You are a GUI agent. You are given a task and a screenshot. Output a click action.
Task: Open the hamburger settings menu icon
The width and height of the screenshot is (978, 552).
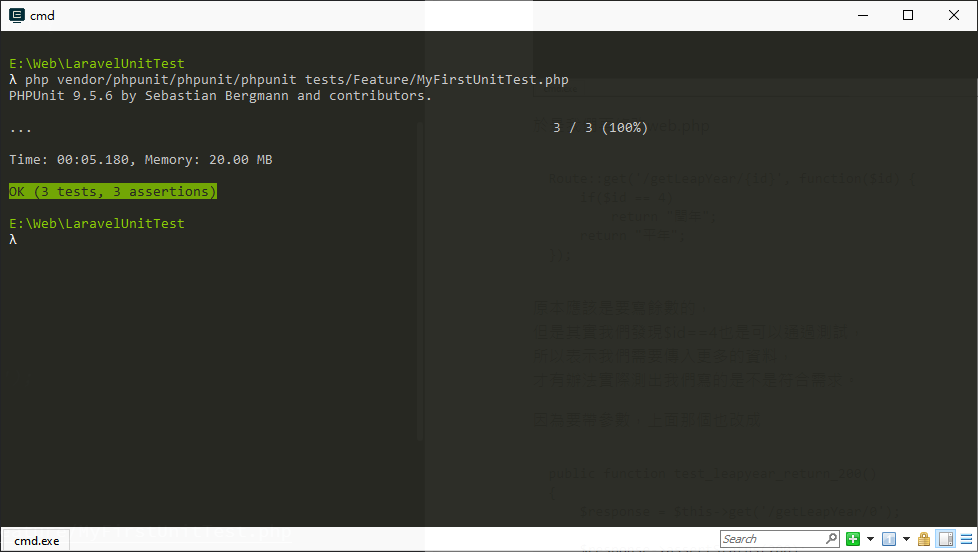click(x=967, y=539)
